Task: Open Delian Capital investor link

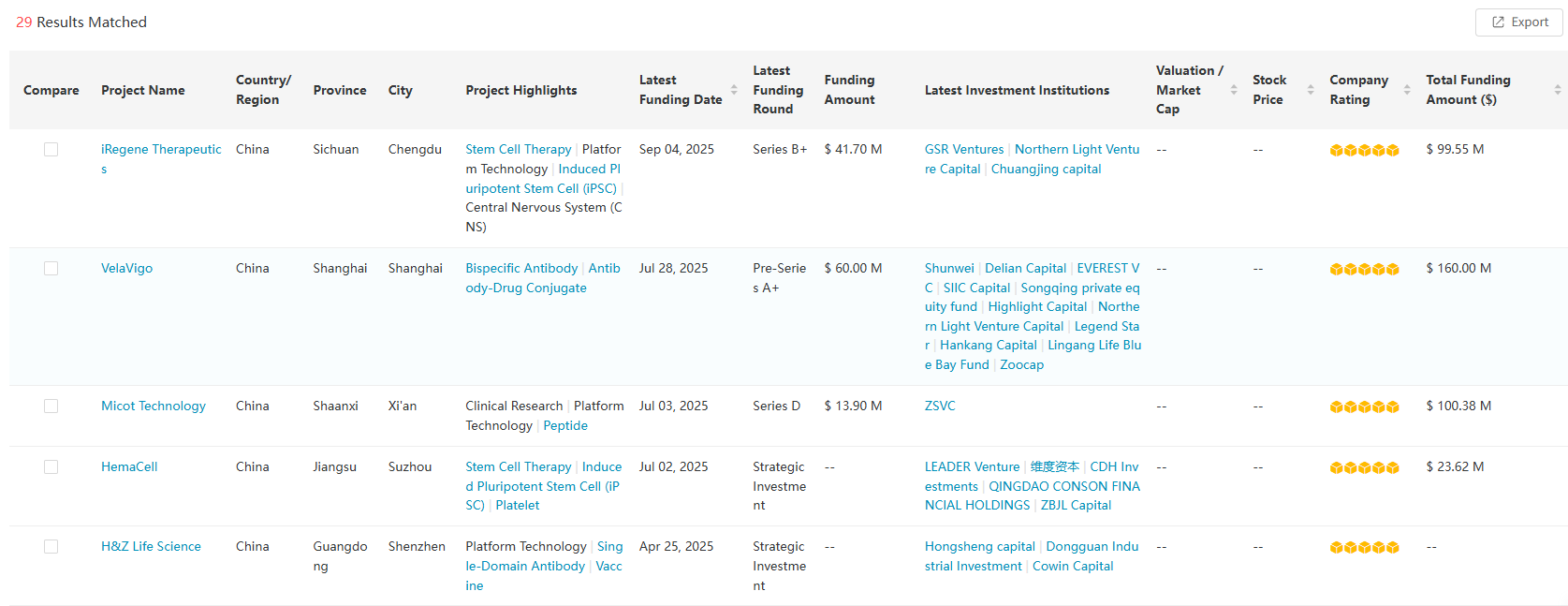Action: click(x=1025, y=268)
